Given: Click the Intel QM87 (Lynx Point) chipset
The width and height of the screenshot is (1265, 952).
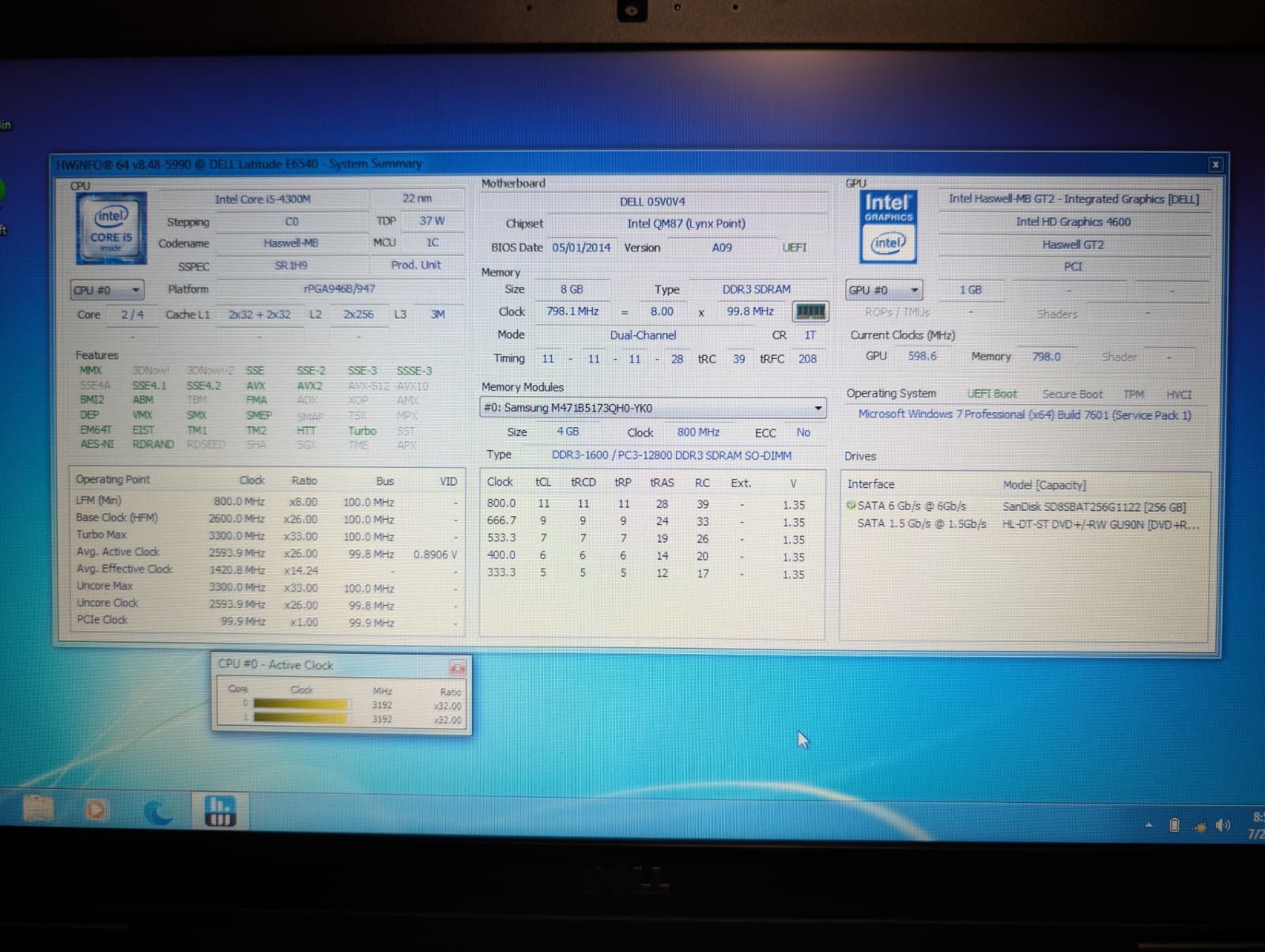Looking at the screenshot, I should click(686, 224).
